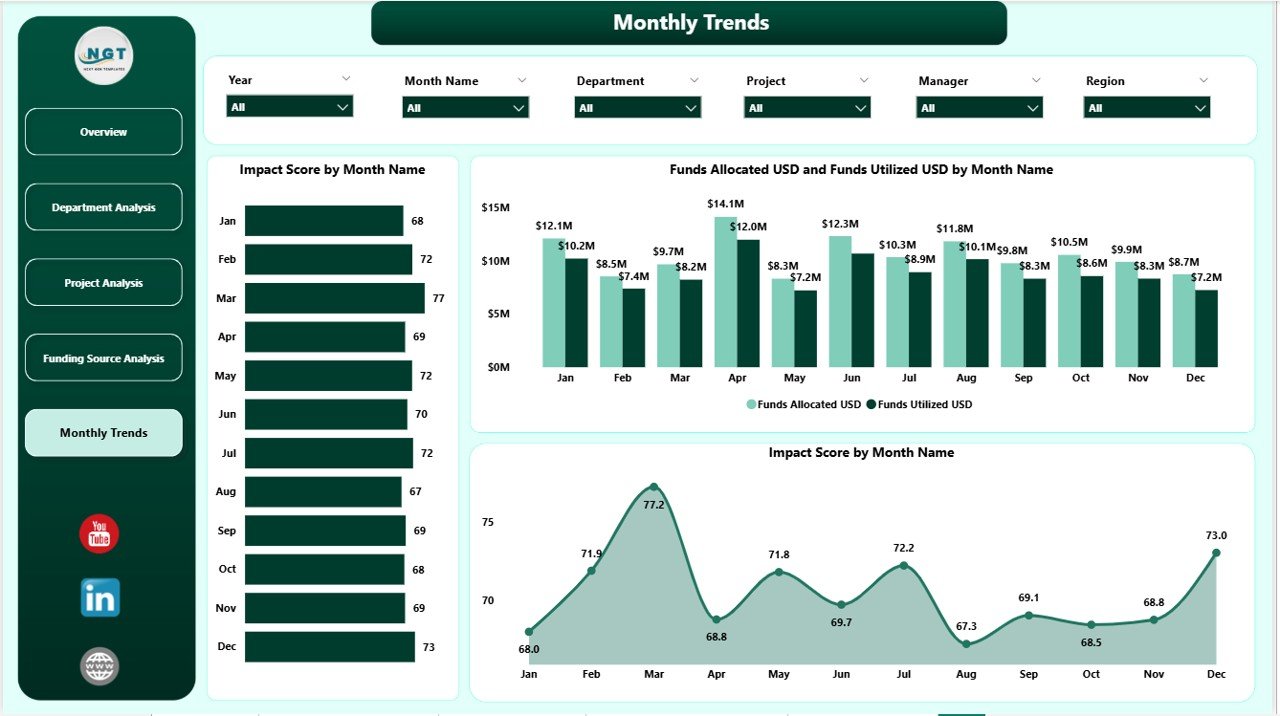This screenshot has height=716, width=1280.
Task: Select the Project Analysis button
Action: [103, 282]
